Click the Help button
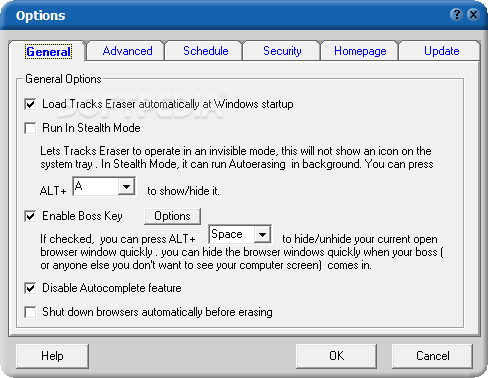The image size is (488, 378). coord(52,356)
